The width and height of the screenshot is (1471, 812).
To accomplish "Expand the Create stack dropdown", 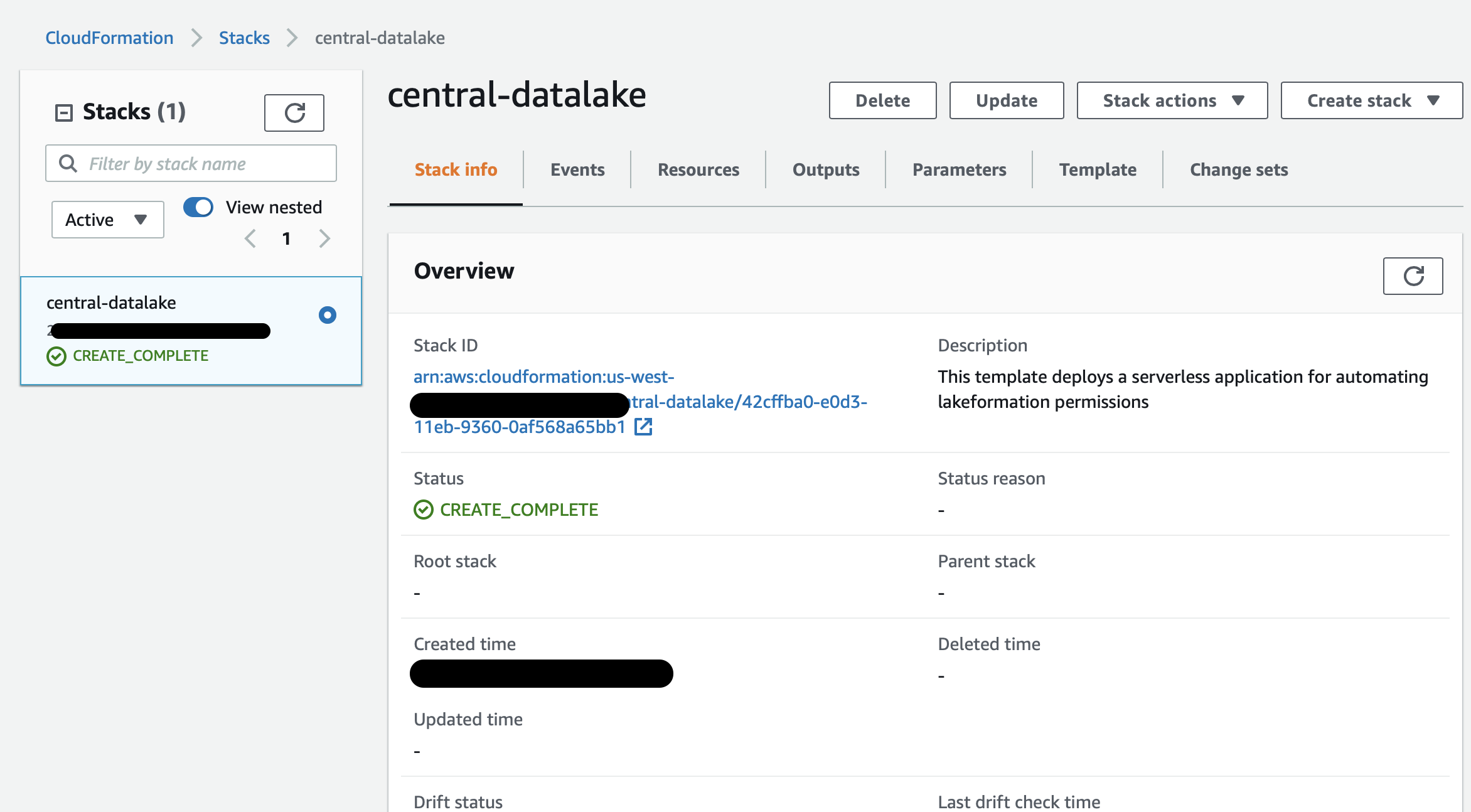I will pyautogui.click(x=1371, y=100).
